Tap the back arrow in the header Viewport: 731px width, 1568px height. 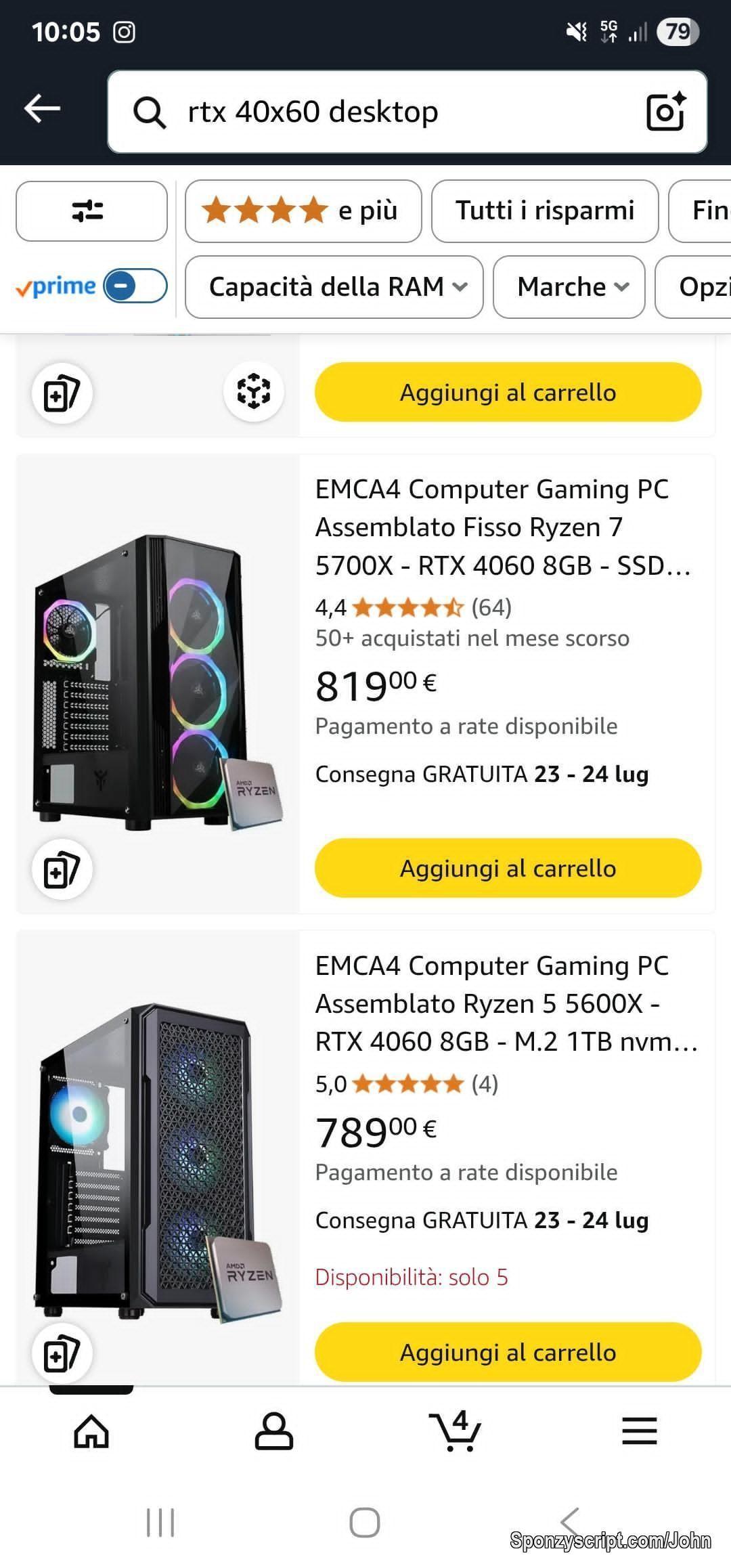[x=43, y=109]
